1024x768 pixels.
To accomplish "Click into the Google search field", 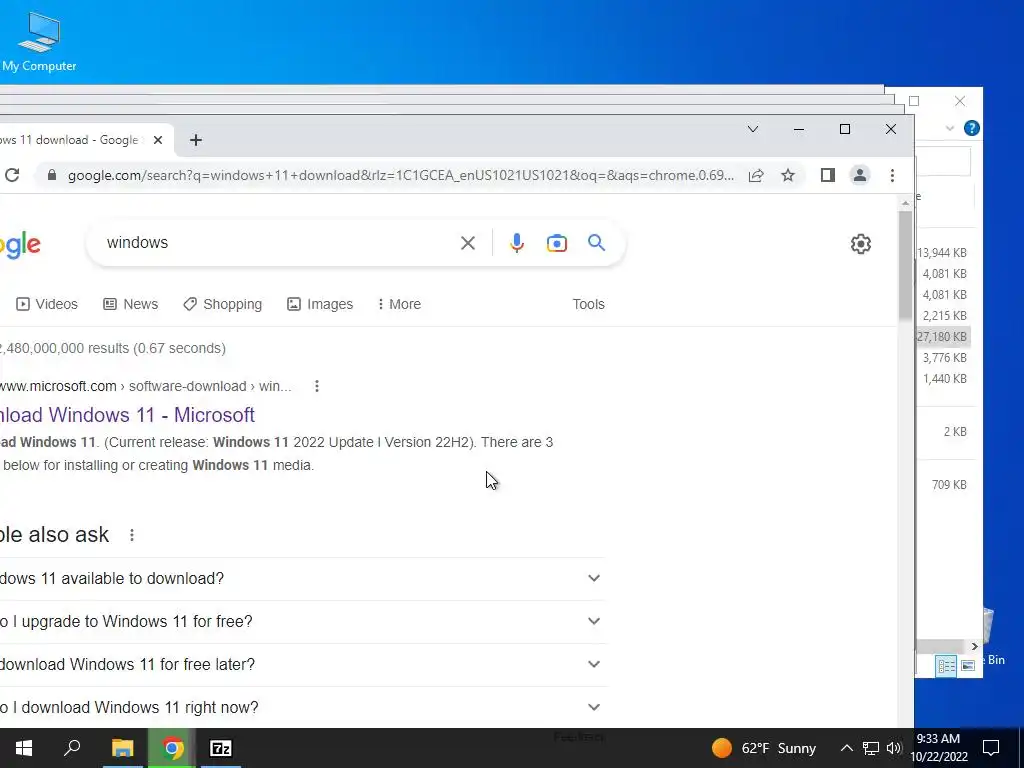I will pyautogui.click(x=274, y=243).
